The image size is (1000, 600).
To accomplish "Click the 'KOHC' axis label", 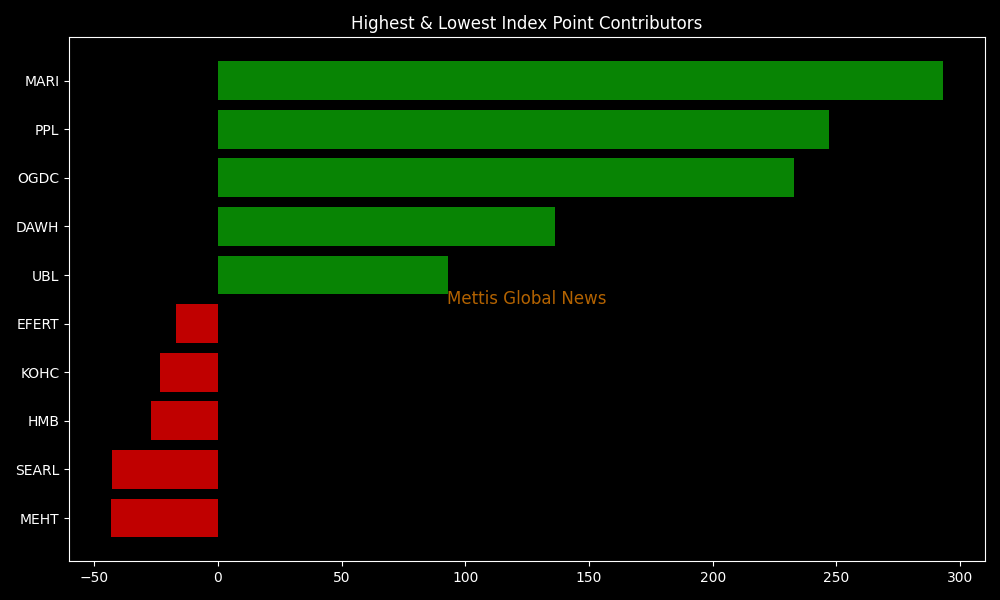I will (40, 373).
